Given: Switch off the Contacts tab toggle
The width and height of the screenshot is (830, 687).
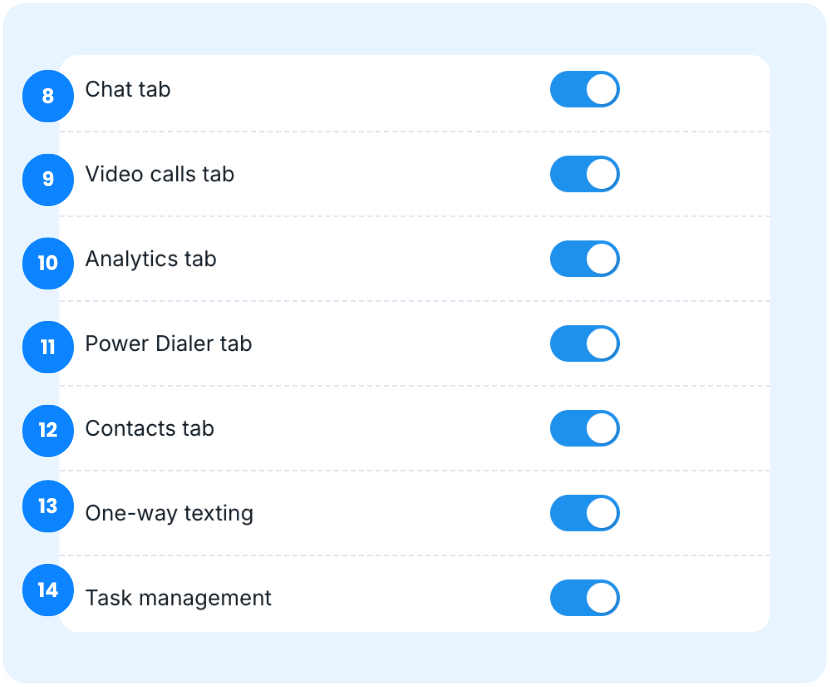Looking at the screenshot, I should point(585,429).
